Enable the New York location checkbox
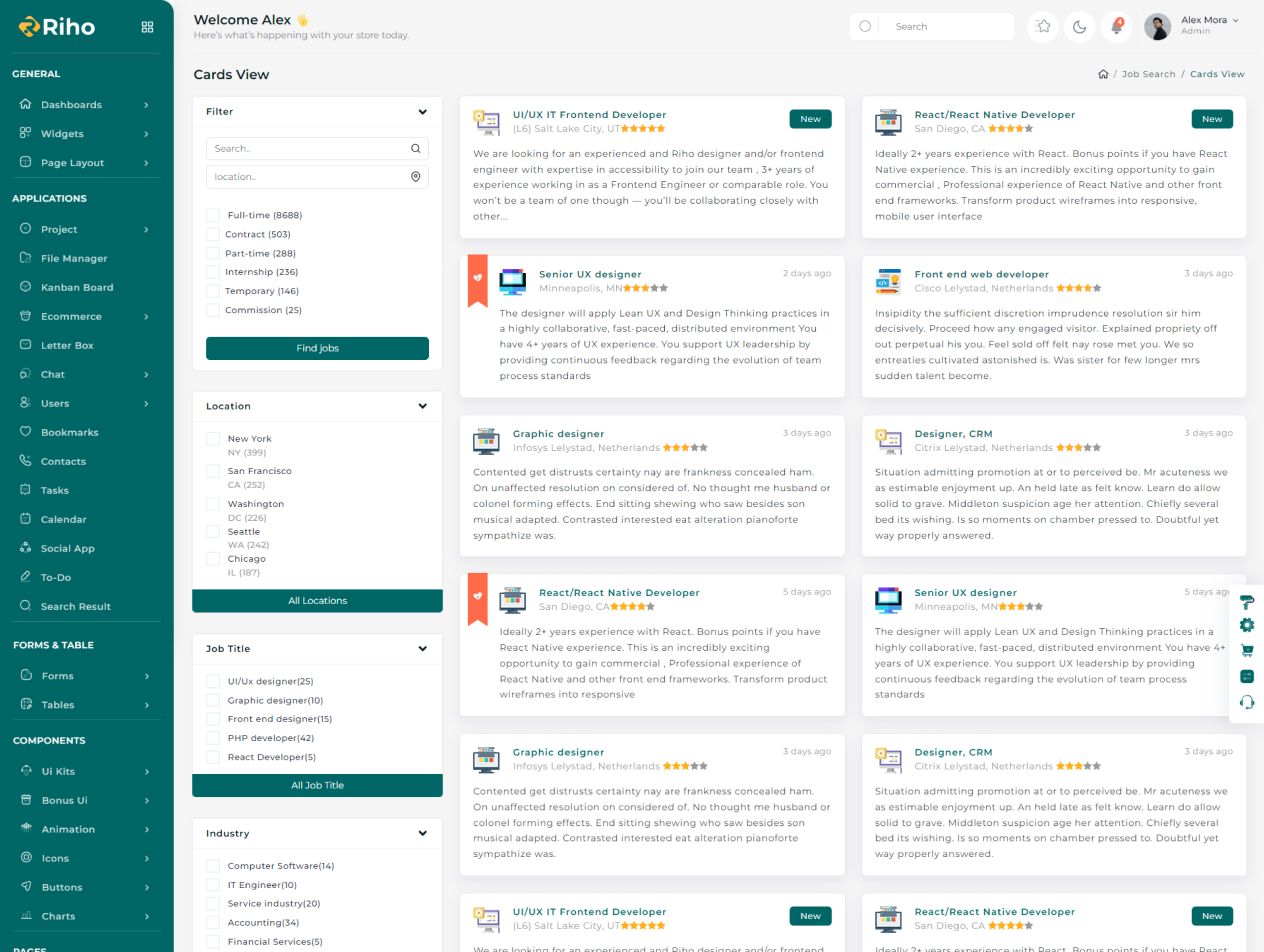The height and width of the screenshot is (952, 1264). click(213, 439)
